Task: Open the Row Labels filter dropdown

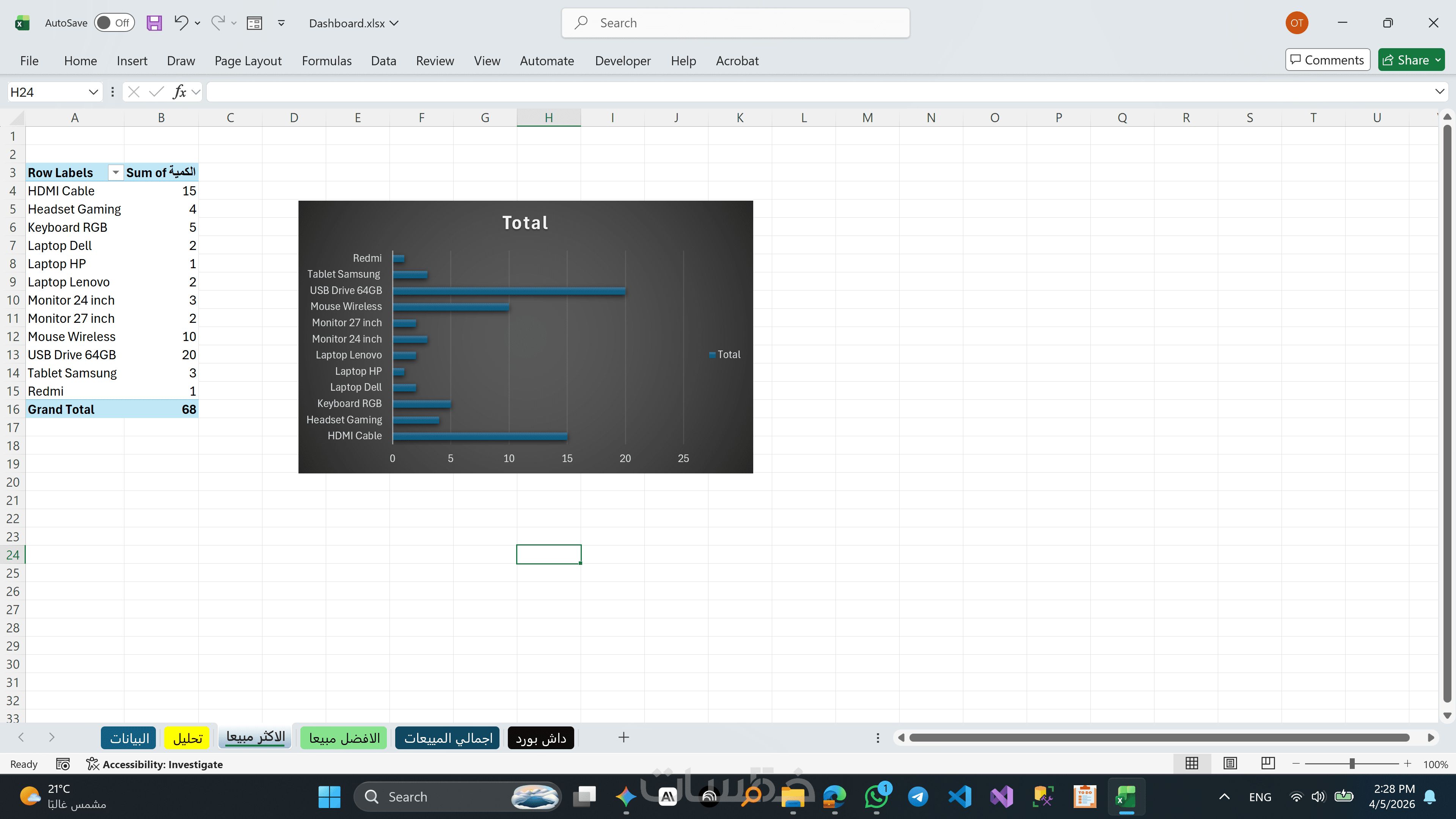Action: pos(115,172)
